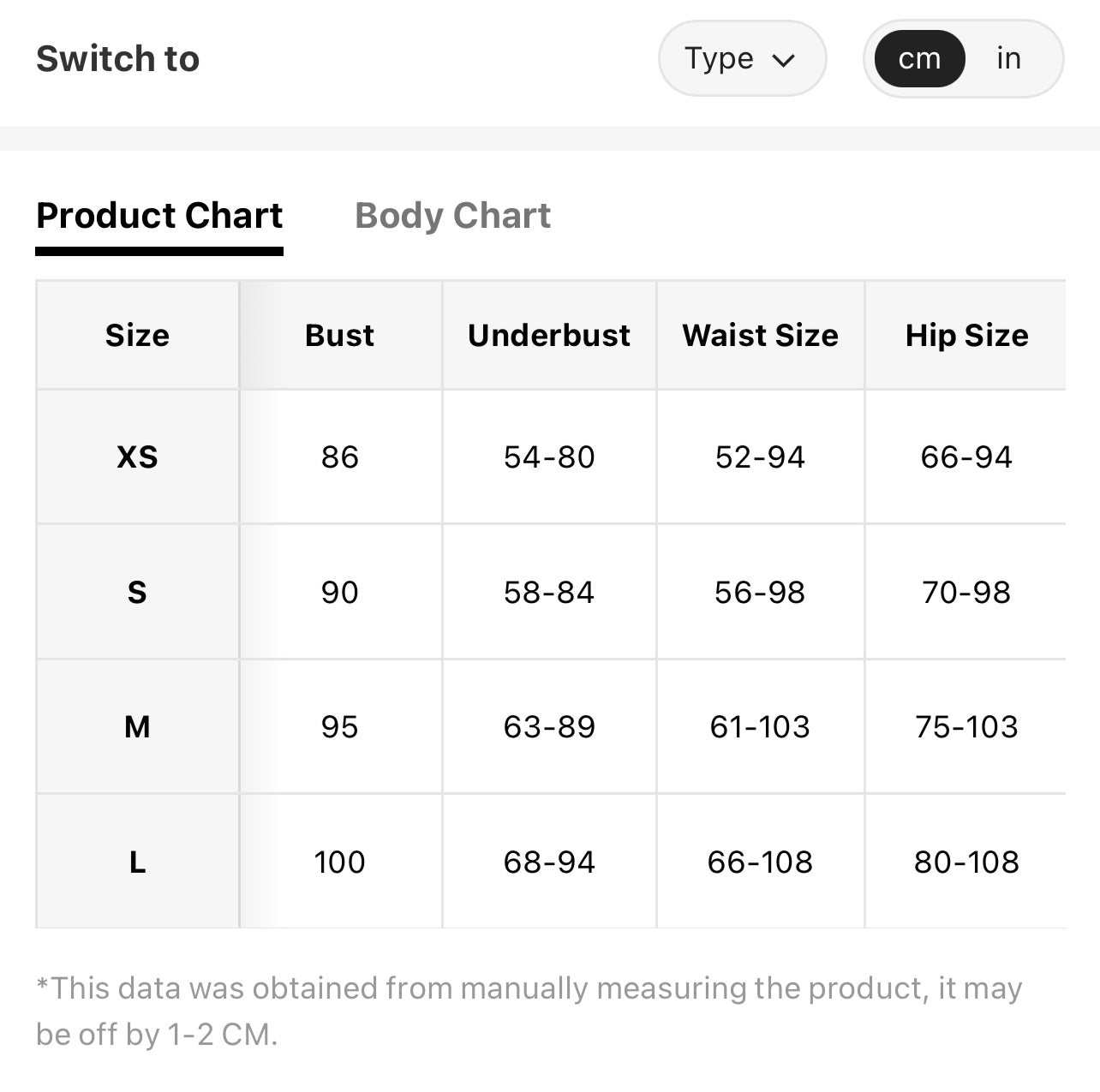Screen dimensions: 1100x1092
Task: Click the XS bust value 86
Action: point(340,456)
